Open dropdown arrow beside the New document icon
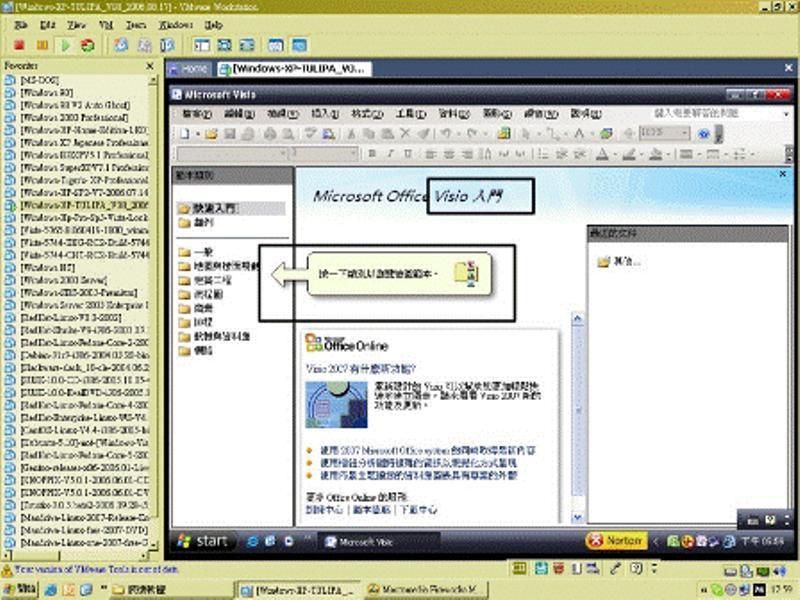 tap(197, 134)
